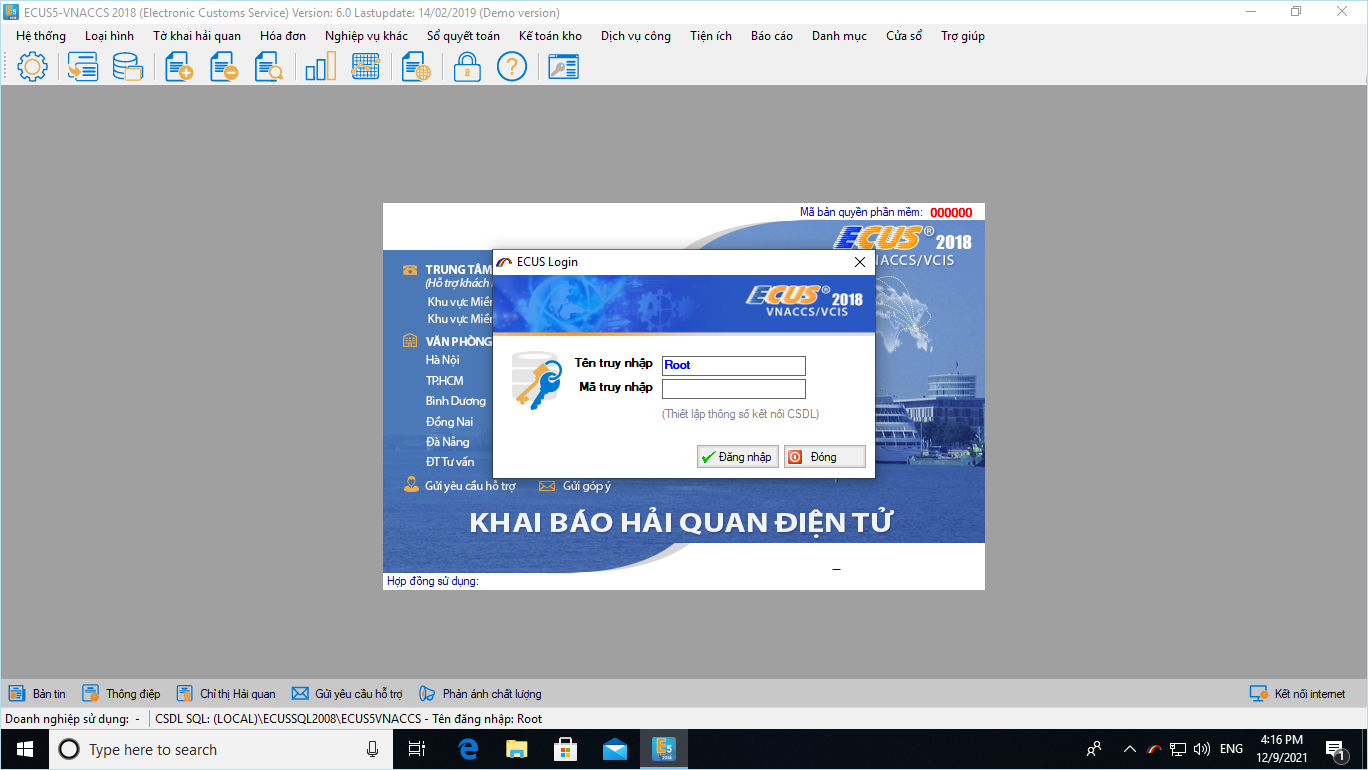The width and height of the screenshot is (1368, 770).
Task: Open the database folder toolbar icon
Action: 128,67
